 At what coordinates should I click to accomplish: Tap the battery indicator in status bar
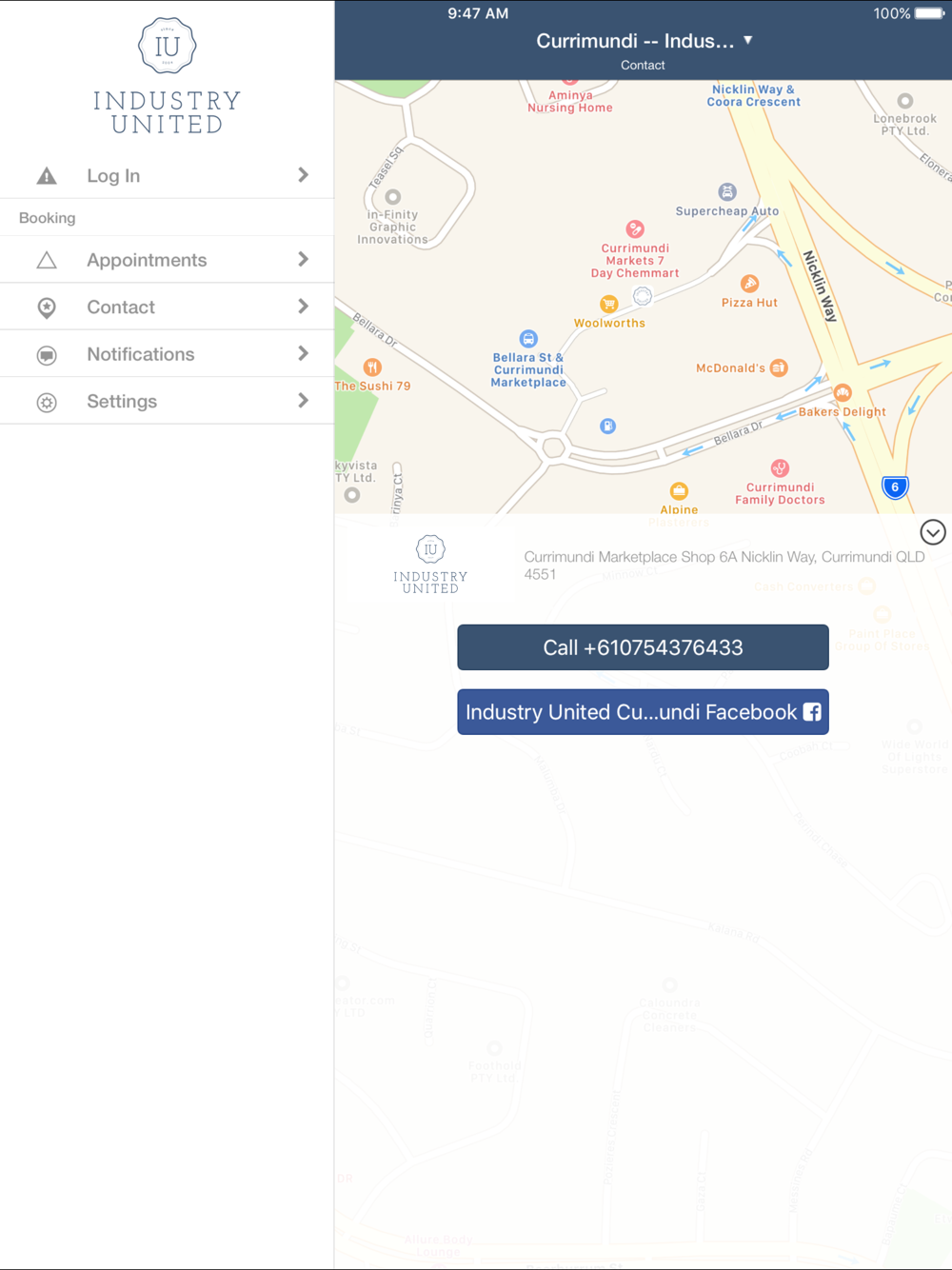(929, 13)
